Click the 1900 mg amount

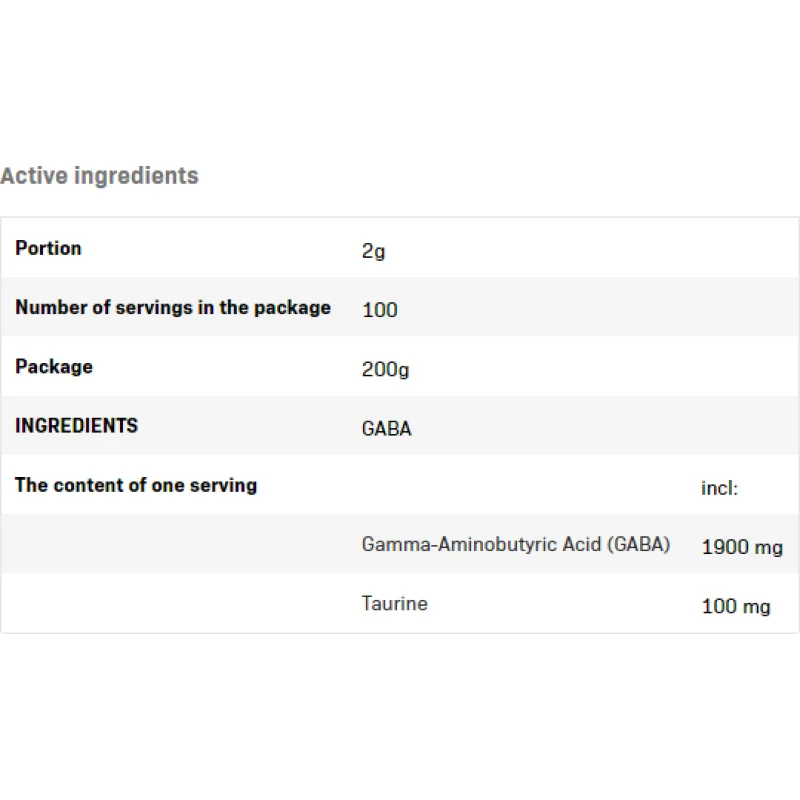point(742,547)
